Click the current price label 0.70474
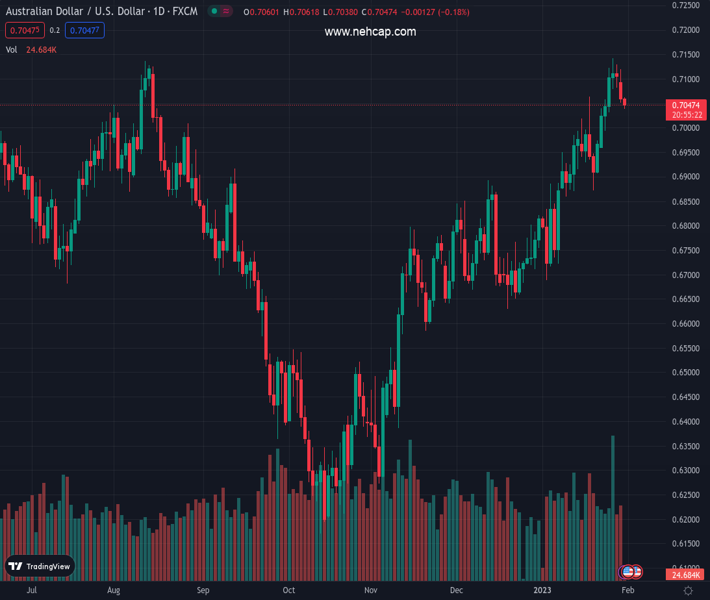Viewport: 710px width, 600px height. (x=688, y=105)
